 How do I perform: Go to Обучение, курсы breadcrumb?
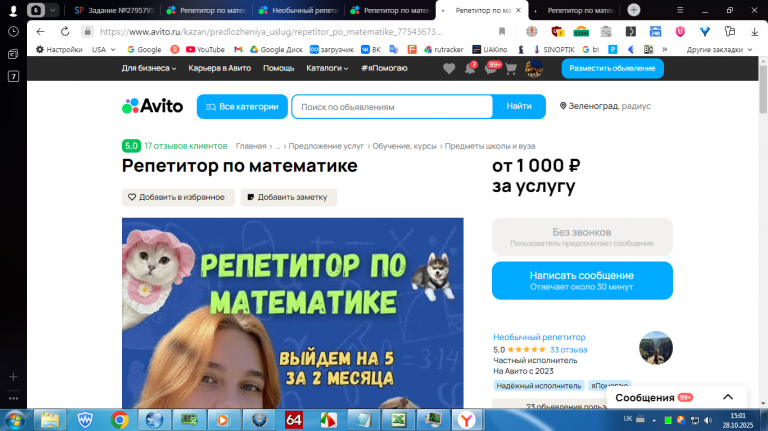[x=404, y=146]
